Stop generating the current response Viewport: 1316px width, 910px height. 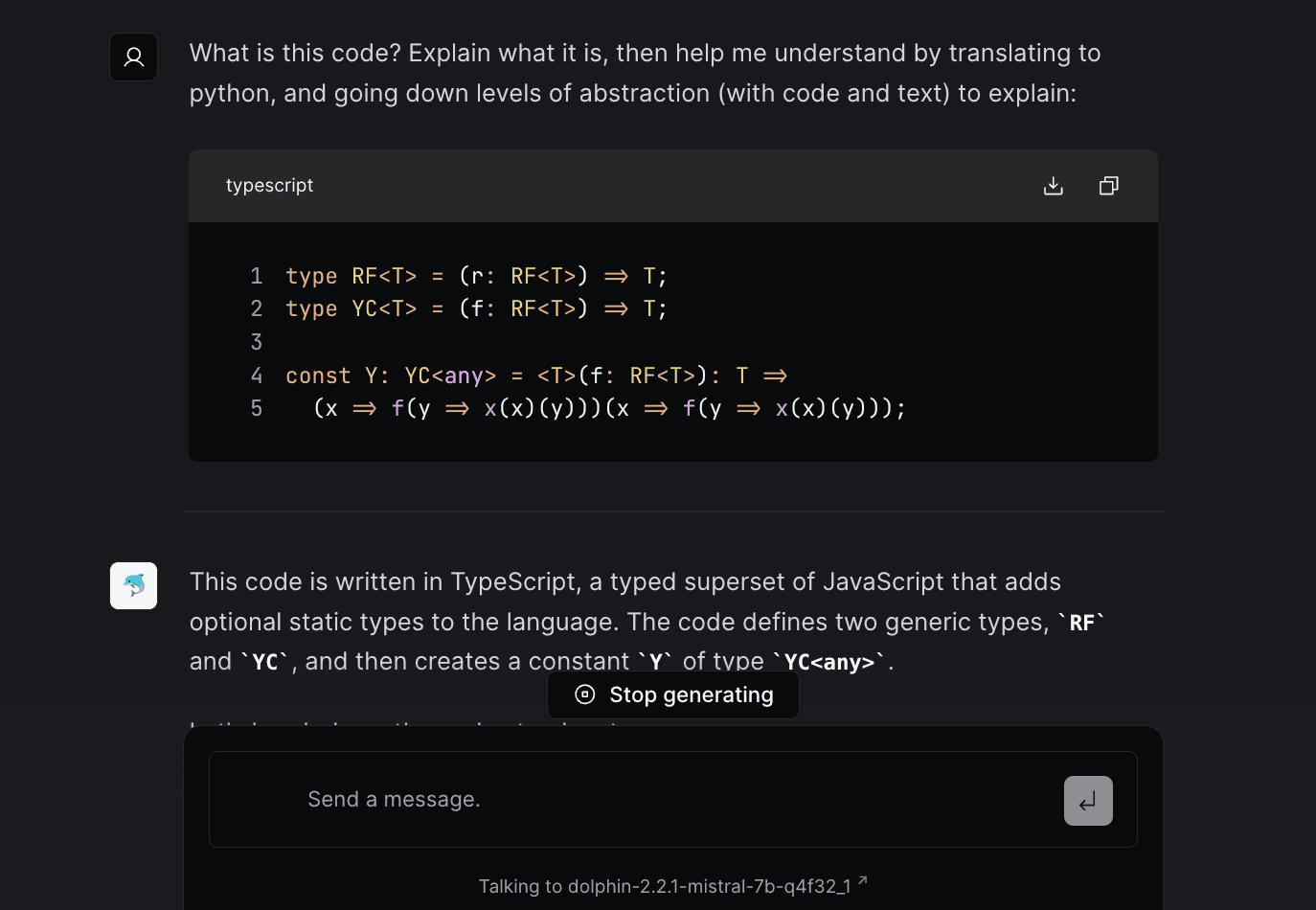tap(673, 694)
